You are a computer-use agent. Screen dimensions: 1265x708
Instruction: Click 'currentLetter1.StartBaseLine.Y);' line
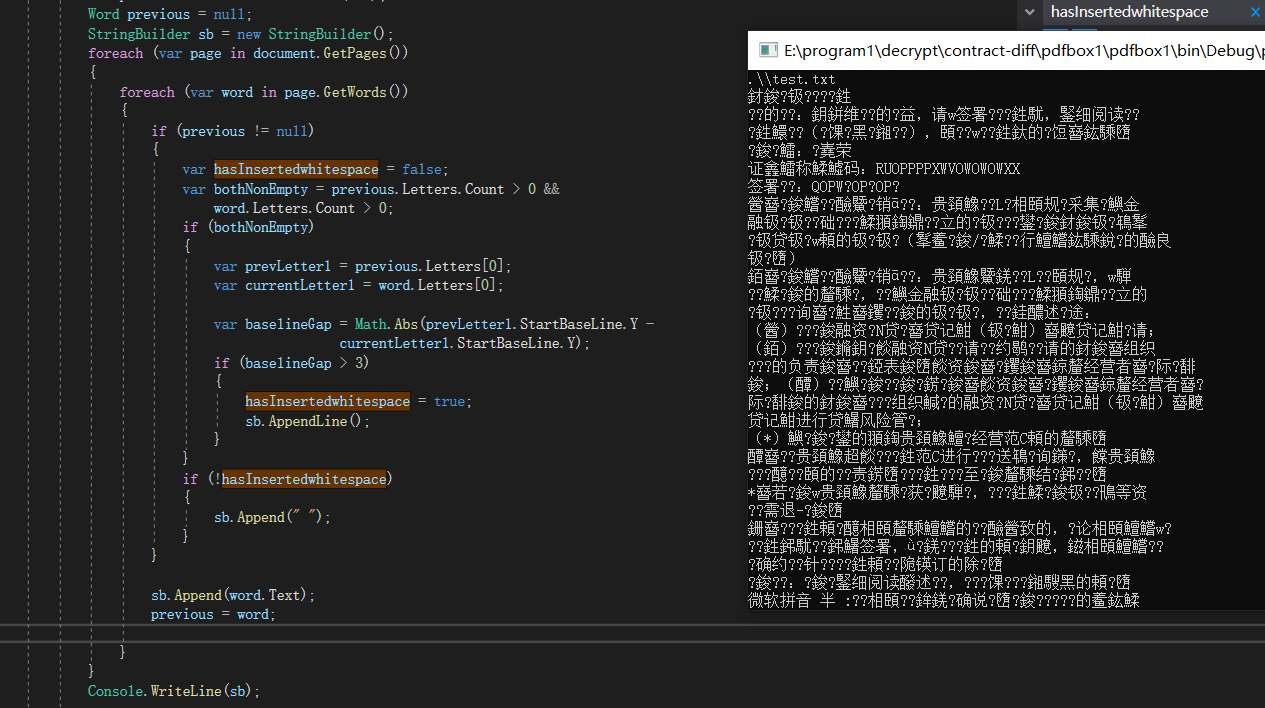(x=465, y=343)
